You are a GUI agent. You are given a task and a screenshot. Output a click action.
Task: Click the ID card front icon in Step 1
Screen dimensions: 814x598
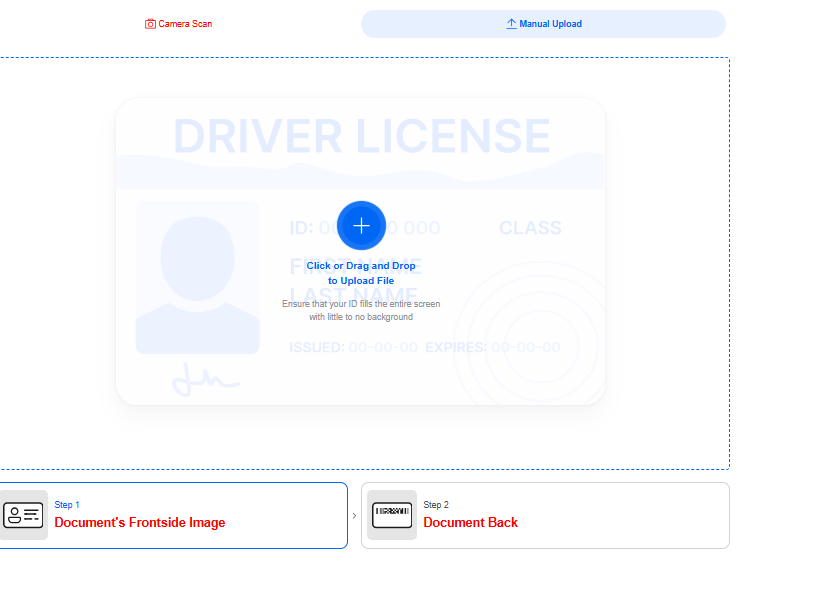tap(23, 515)
